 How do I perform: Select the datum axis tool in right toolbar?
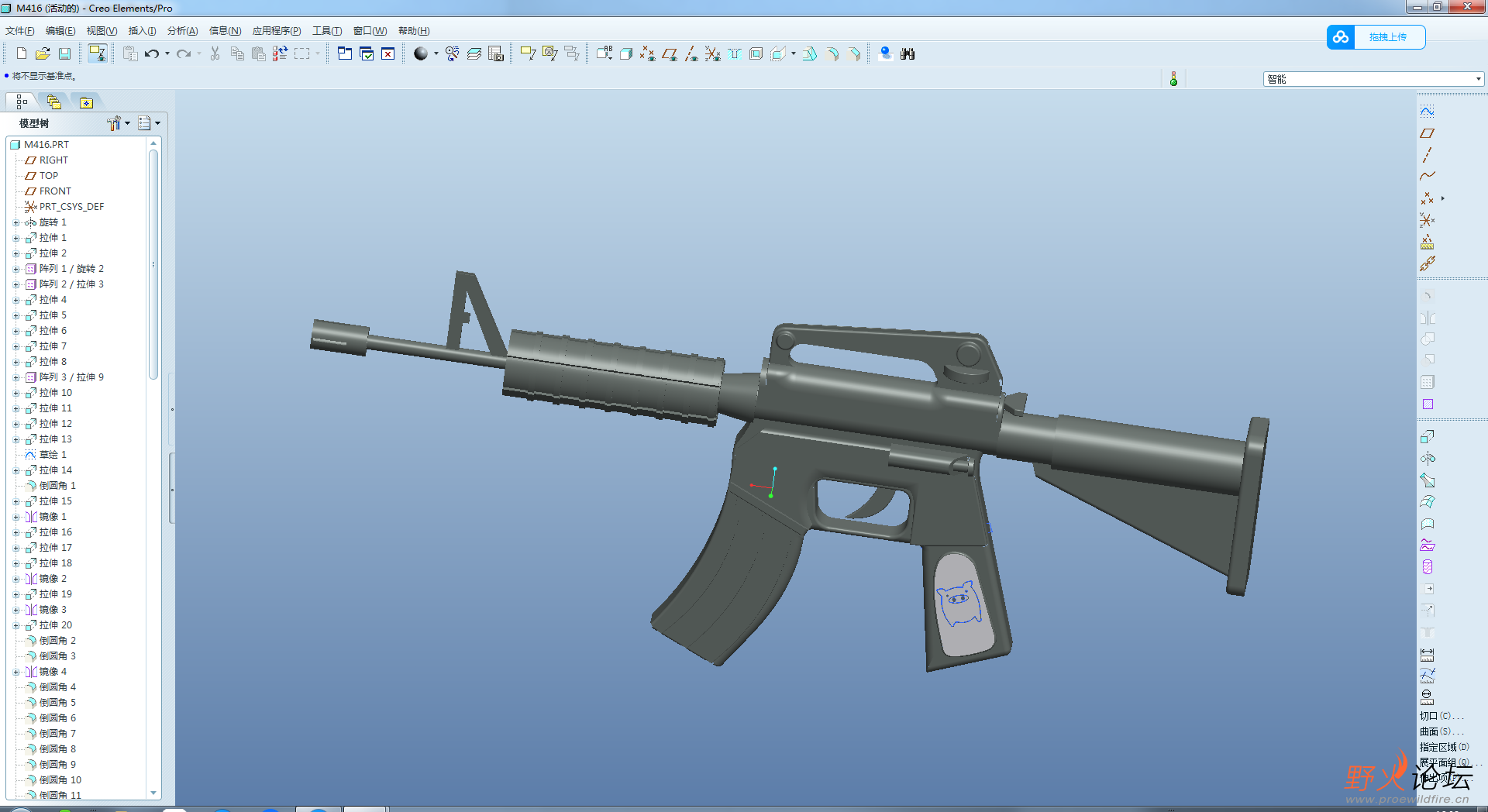pyautogui.click(x=1427, y=155)
